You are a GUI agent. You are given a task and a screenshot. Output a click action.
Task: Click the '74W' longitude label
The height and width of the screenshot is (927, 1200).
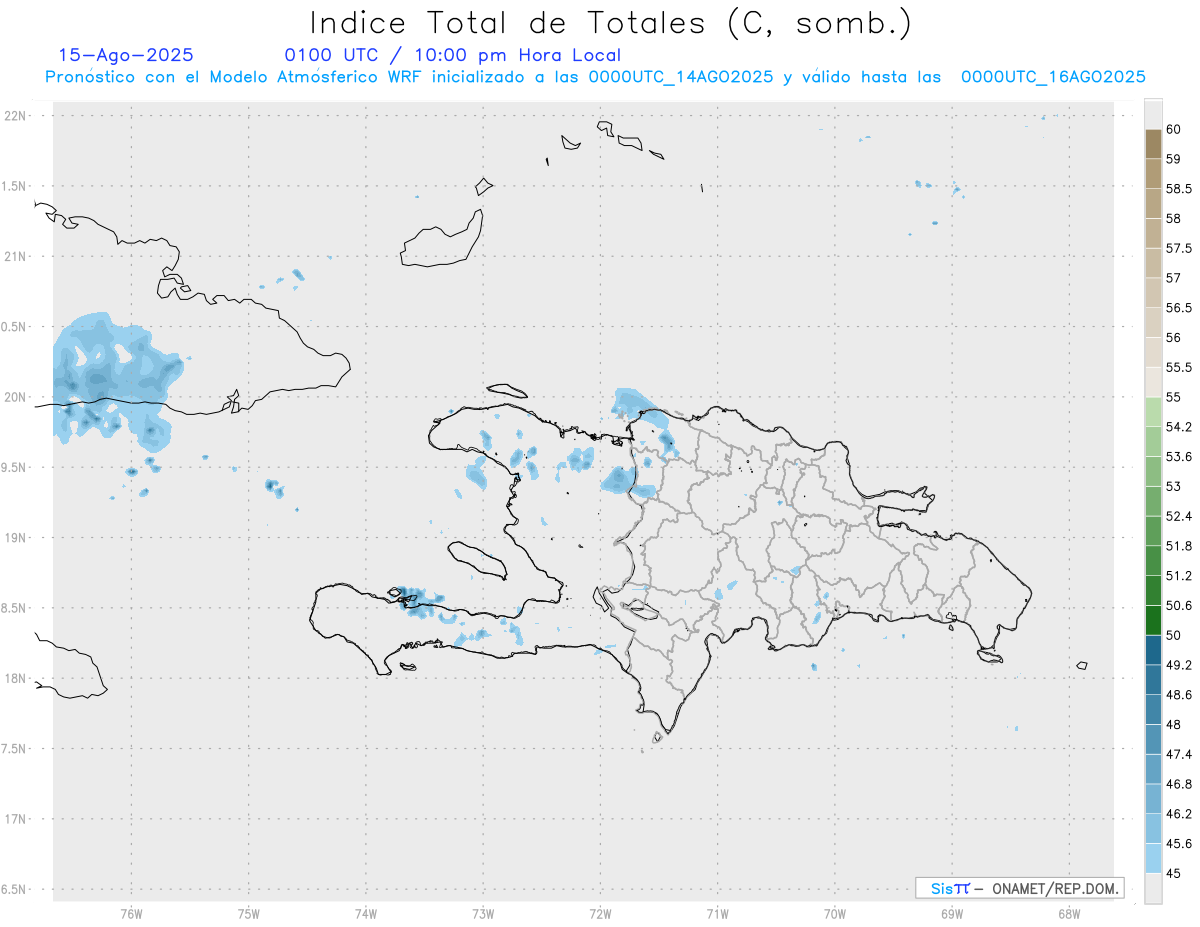pos(366,914)
